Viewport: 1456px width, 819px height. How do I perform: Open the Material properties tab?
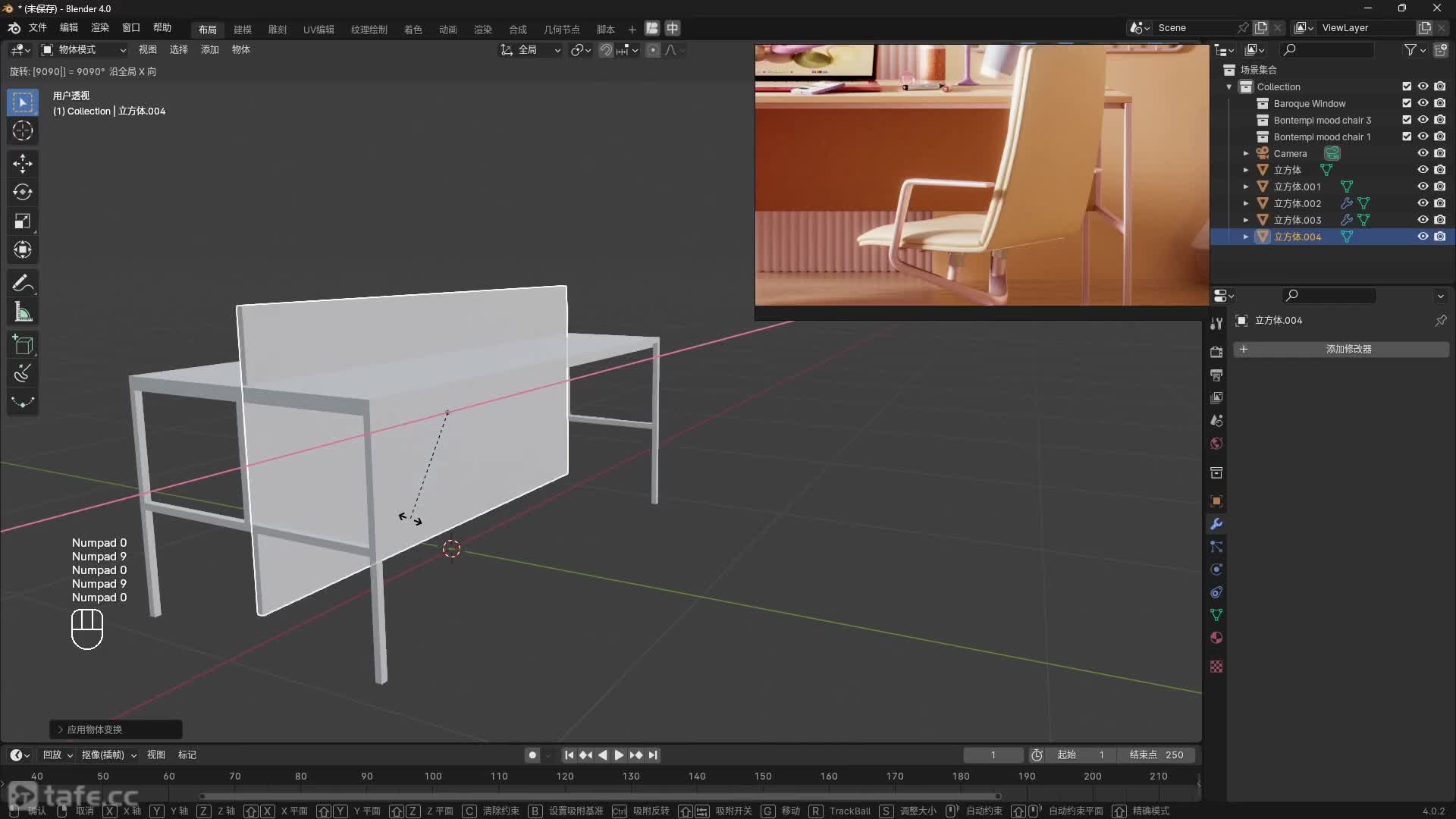coord(1216,638)
